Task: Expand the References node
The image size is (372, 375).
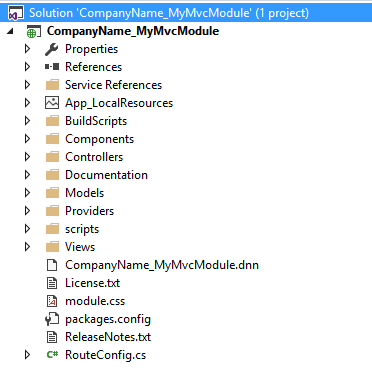Action: pos(27,67)
